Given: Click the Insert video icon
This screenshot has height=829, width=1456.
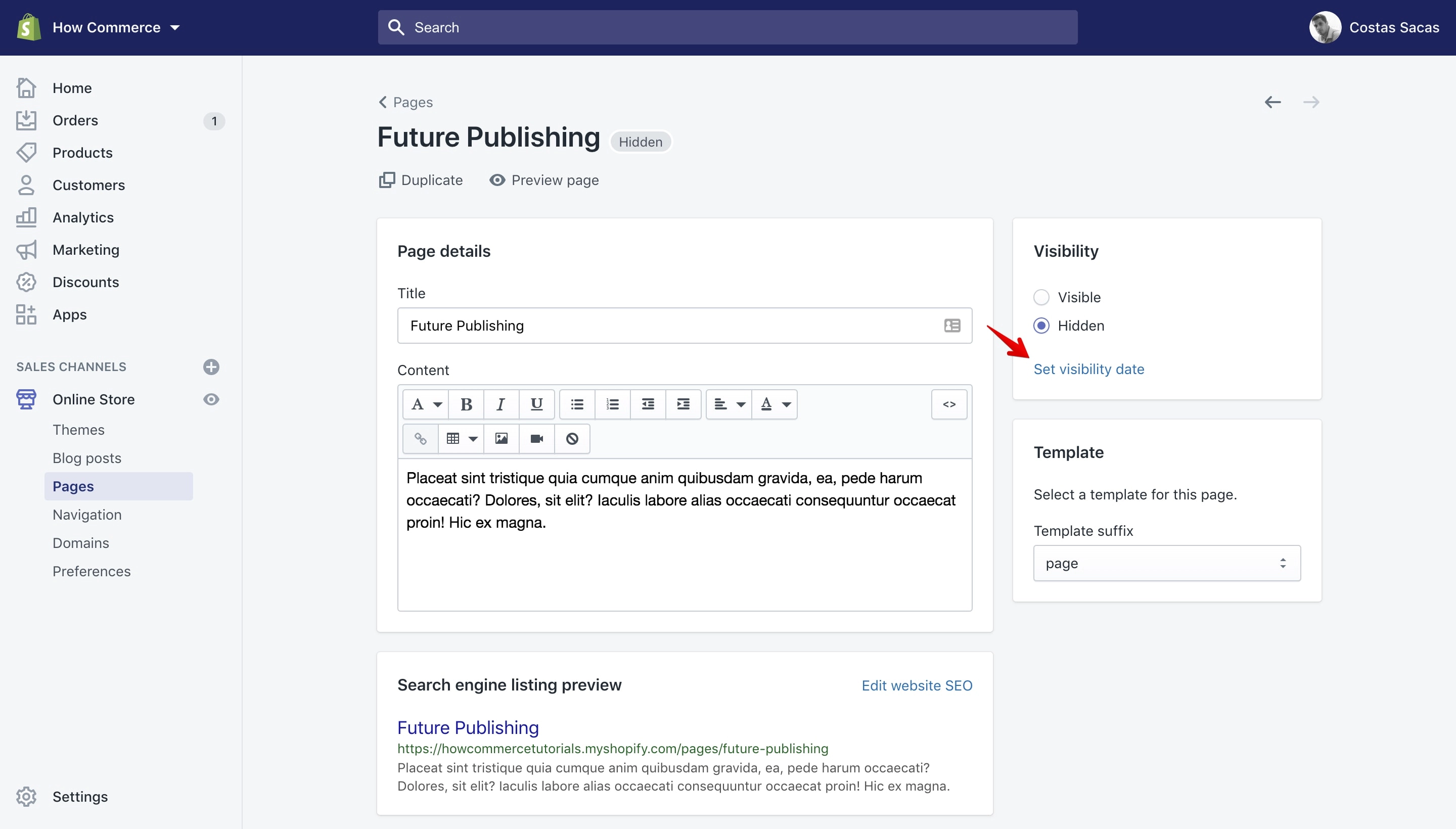Looking at the screenshot, I should [536, 438].
